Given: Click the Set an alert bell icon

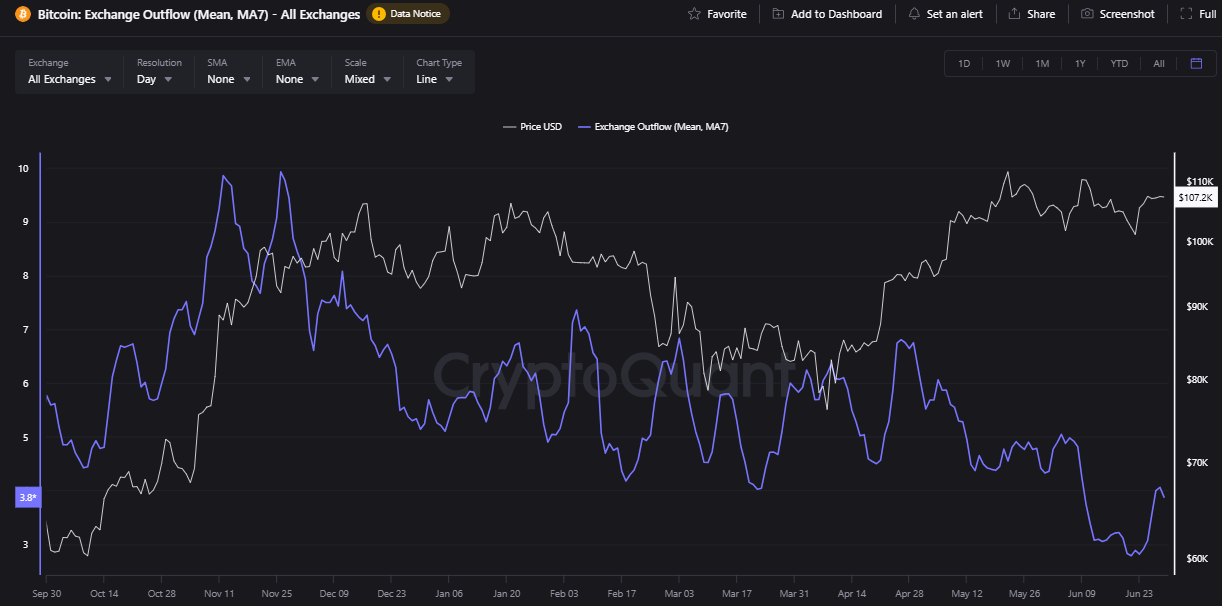Looking at the screenshot, I should pyautogui.click(x=914, y=14).
